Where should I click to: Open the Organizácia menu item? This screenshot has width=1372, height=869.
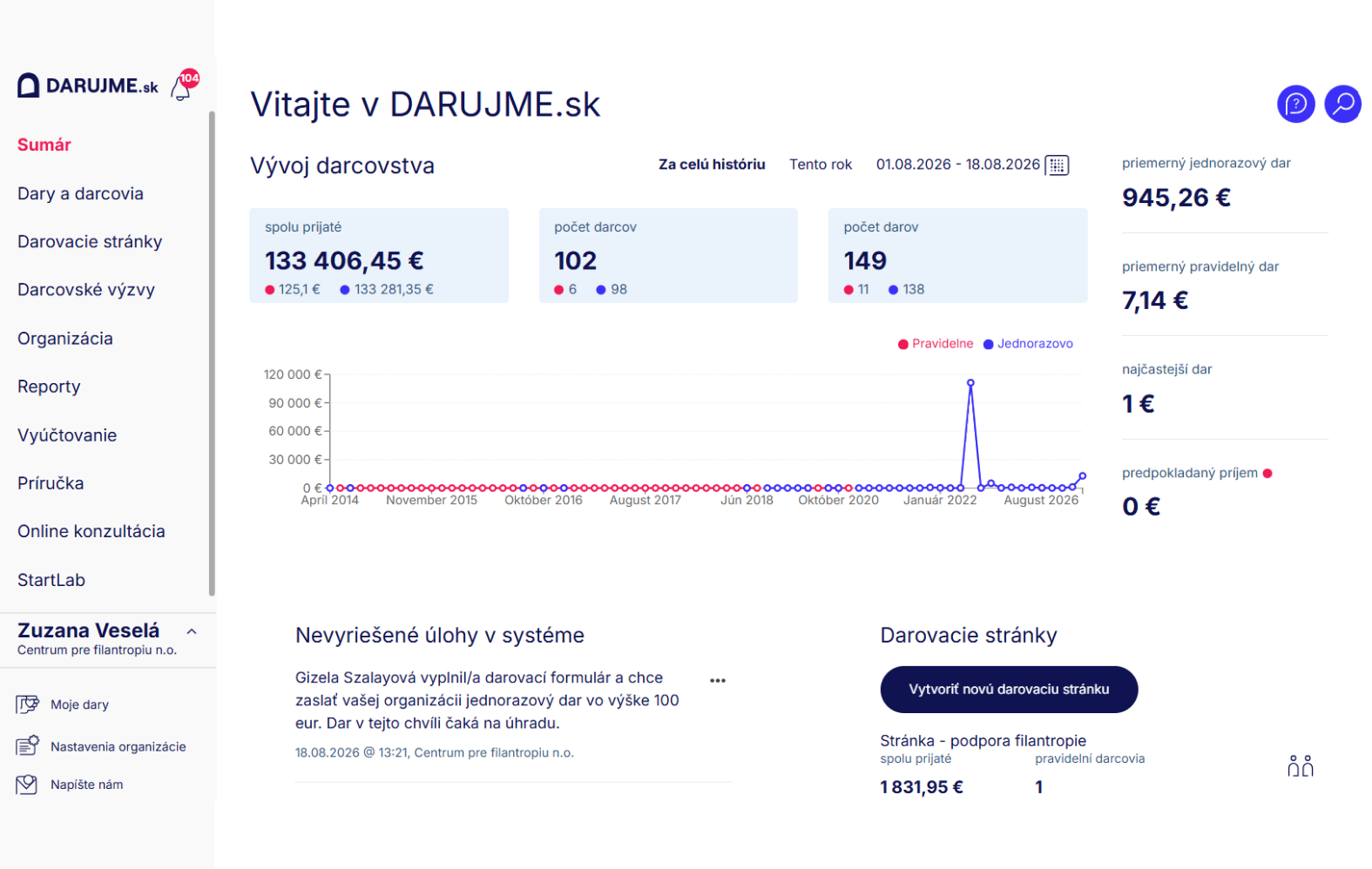[65, 339]
